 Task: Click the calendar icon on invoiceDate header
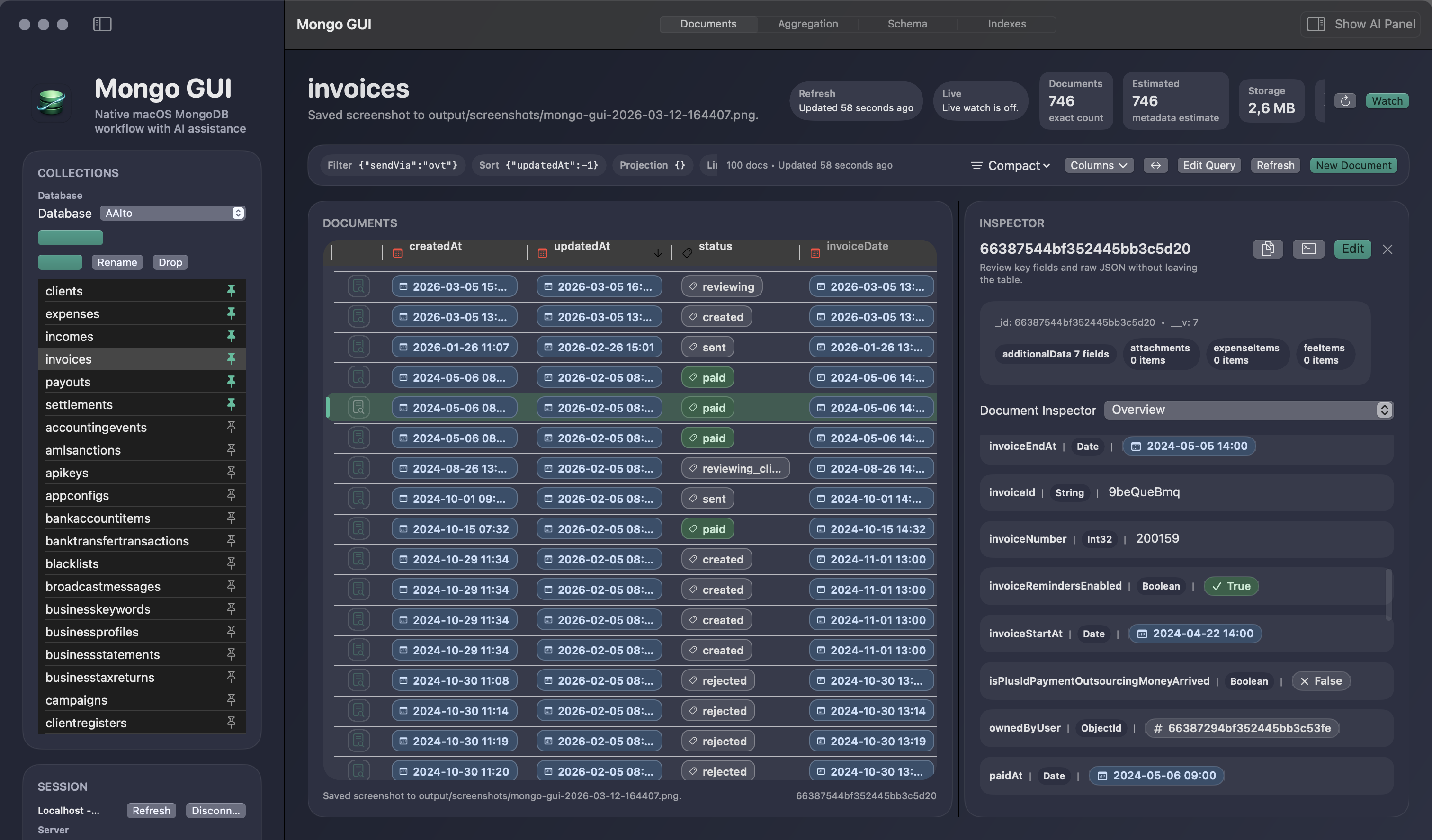pyautogui.click(x=815, y=253)
